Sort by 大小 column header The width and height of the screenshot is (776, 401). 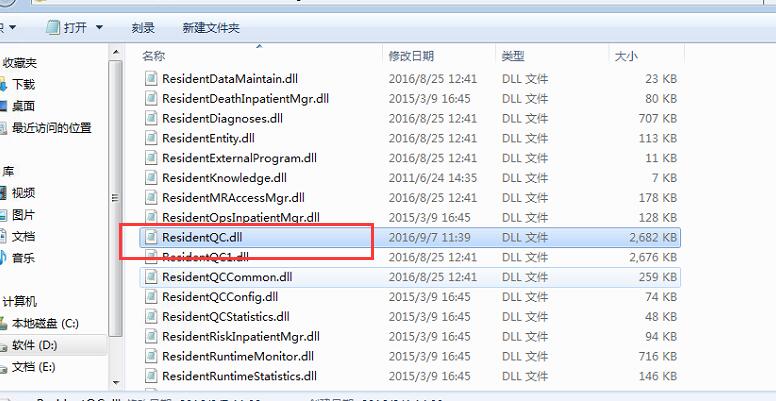click(626, 56)
